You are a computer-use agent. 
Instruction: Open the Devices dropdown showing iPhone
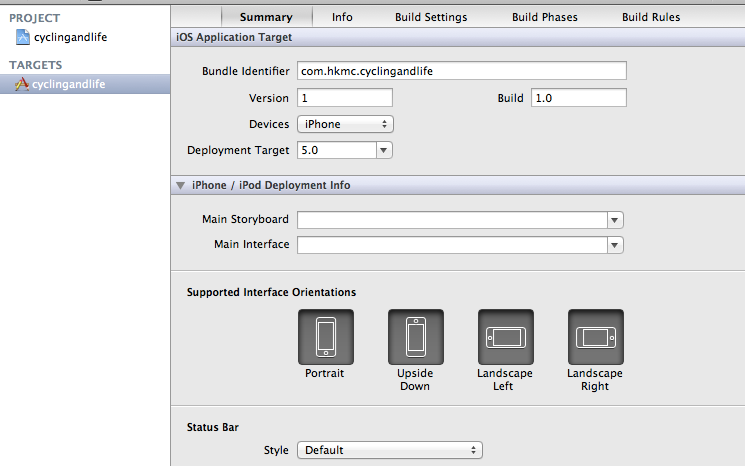pyautogui.click(x=345, y=124)
